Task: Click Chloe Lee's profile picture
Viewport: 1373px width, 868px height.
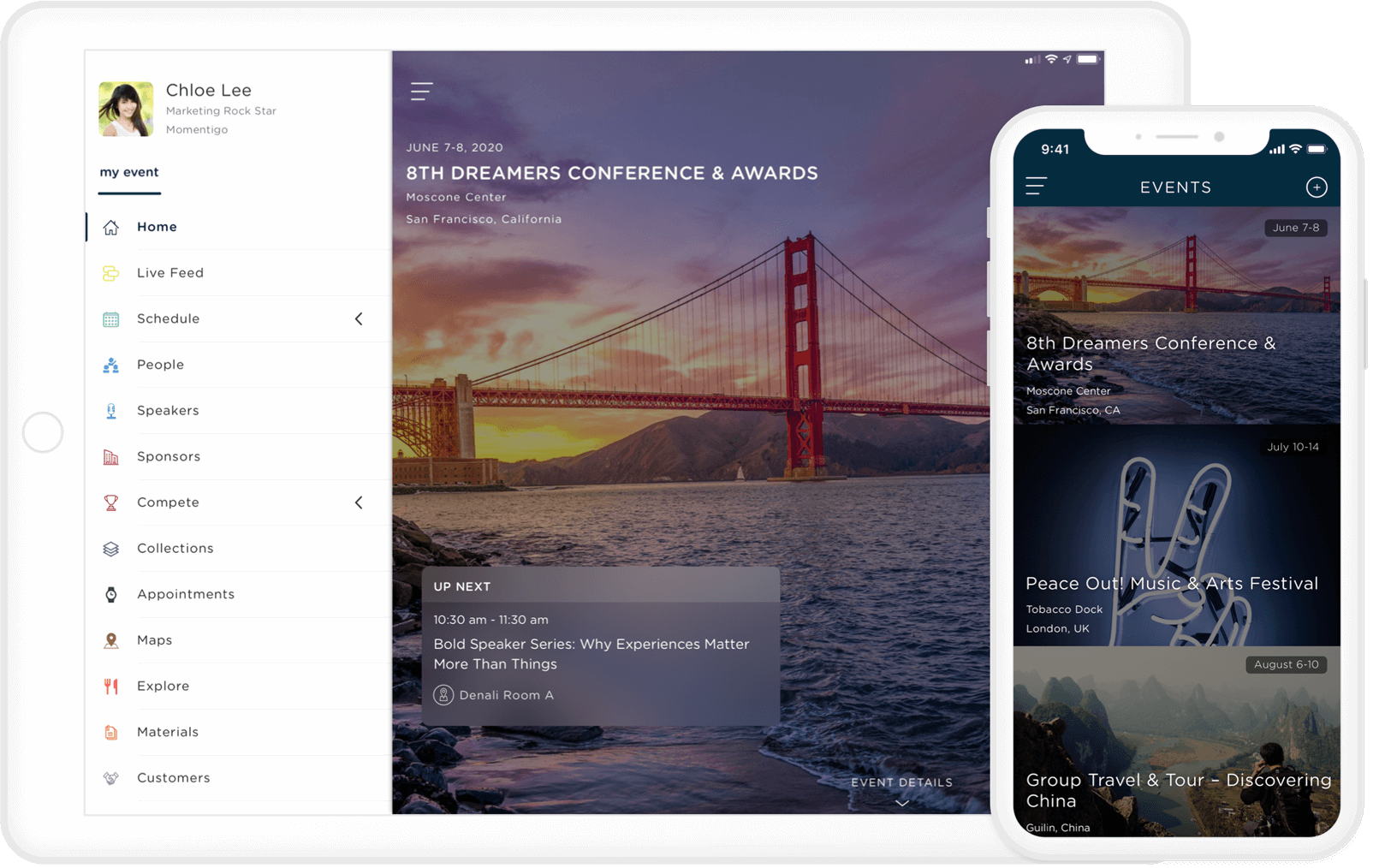Action: (125, 109)
